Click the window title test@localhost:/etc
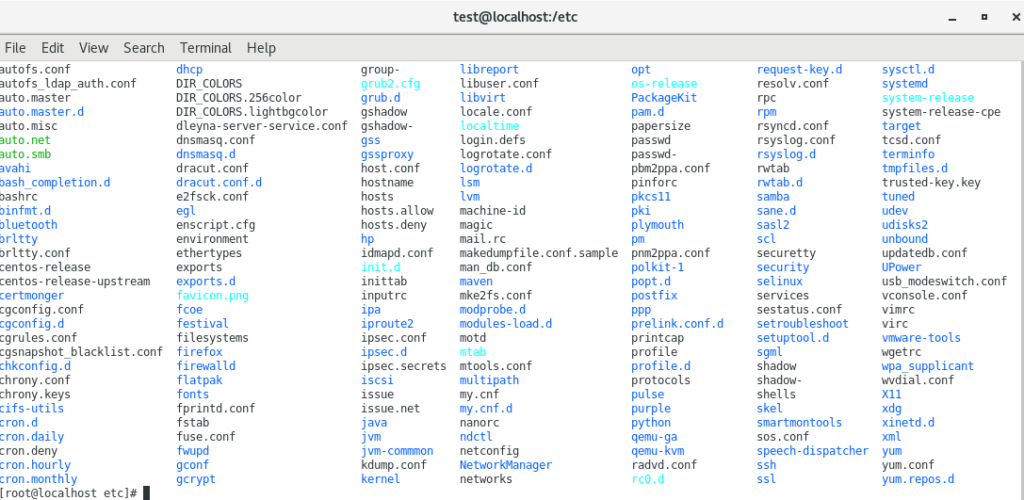This screenshot has width=1024, height=500. pos(515,17)
